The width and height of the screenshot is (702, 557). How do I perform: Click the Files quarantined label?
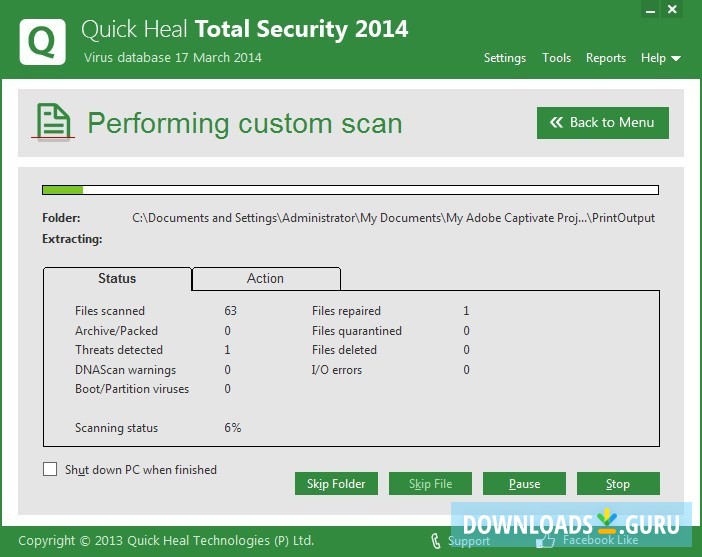[x=357, y=331]
